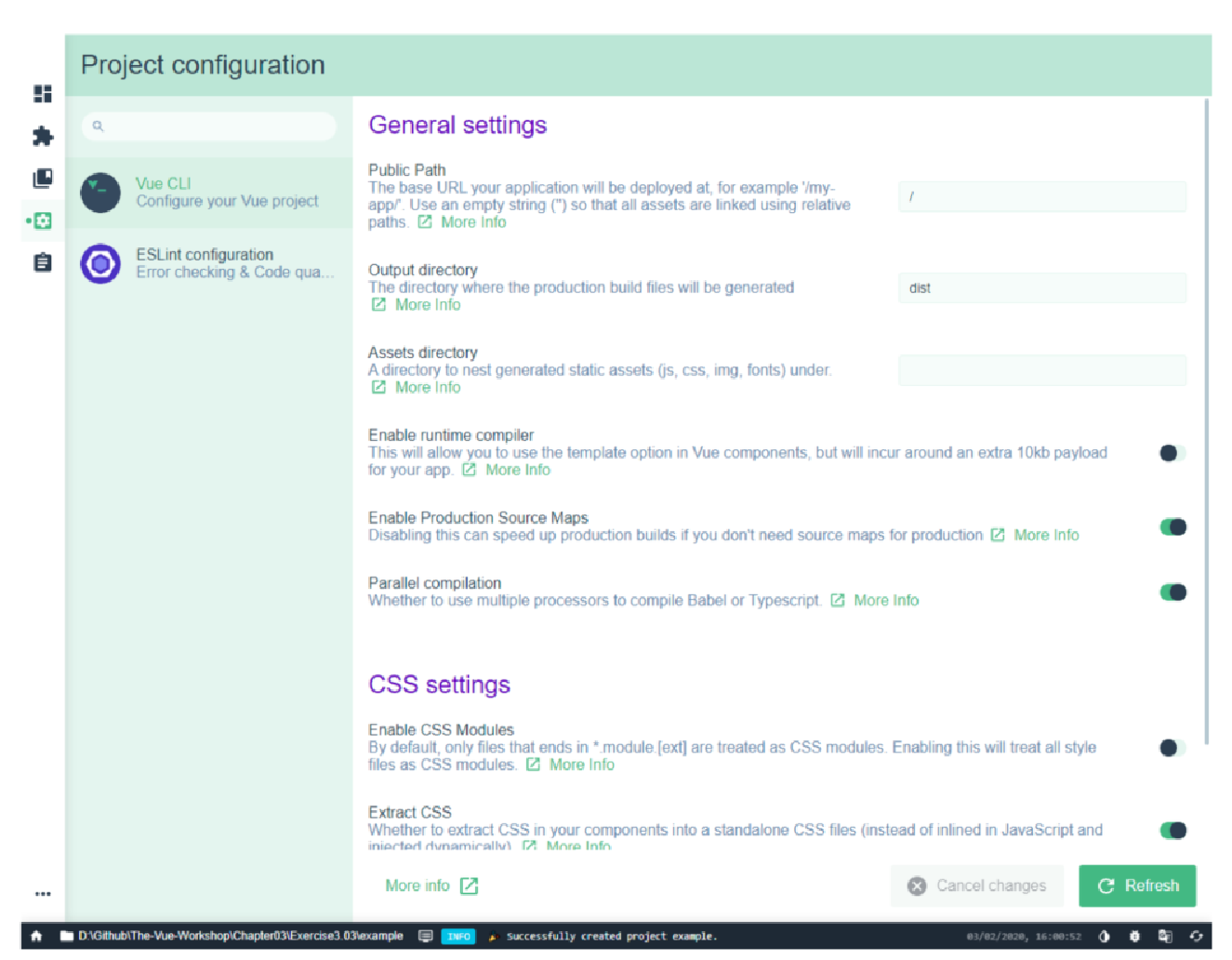Click the three-dots more menu in sidebar
This screenshot has height=960, width=1232.
(x=43, y=894)
